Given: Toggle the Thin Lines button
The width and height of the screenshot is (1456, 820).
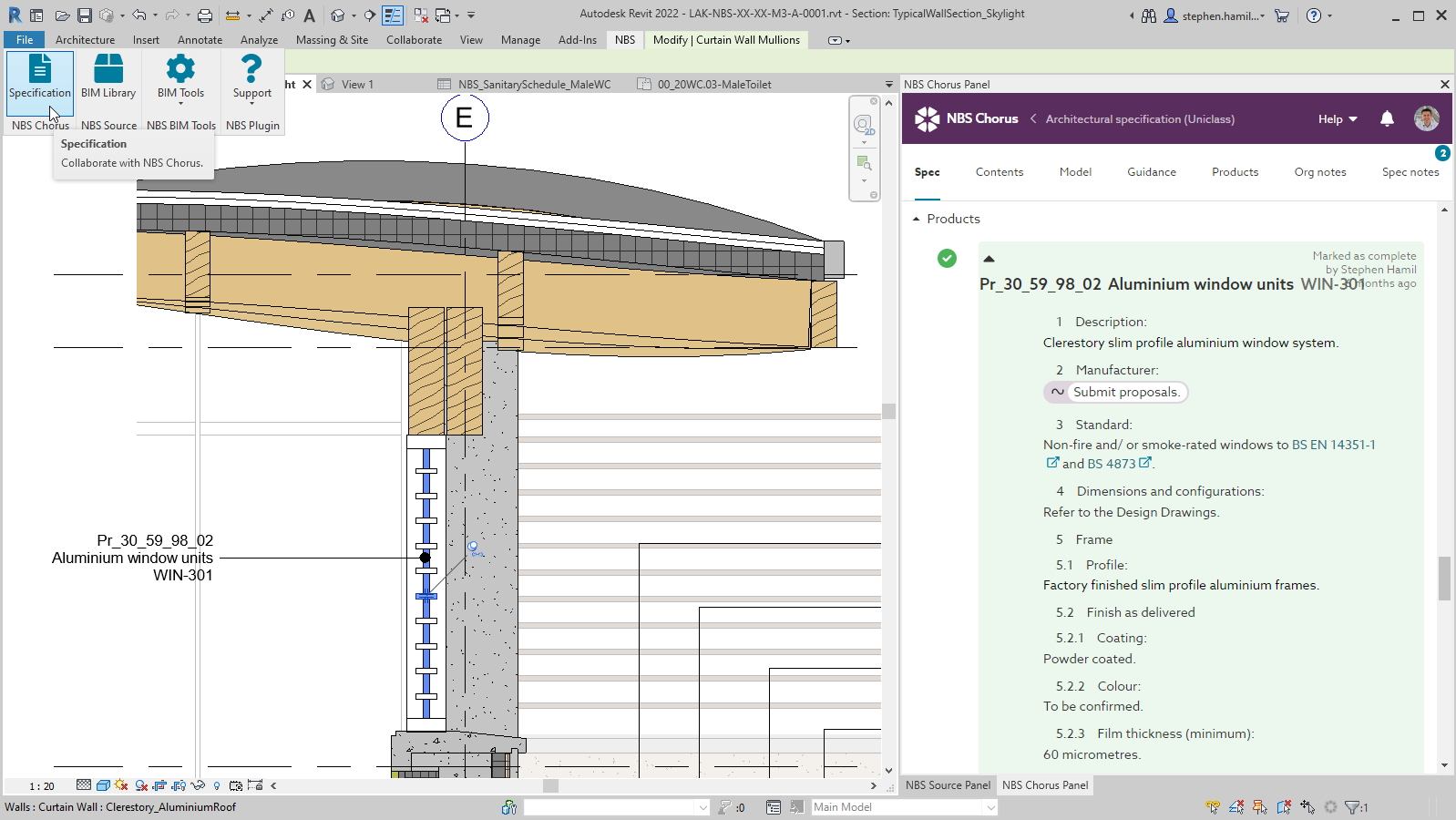Looking at the screenshot, I should point(393,15).
